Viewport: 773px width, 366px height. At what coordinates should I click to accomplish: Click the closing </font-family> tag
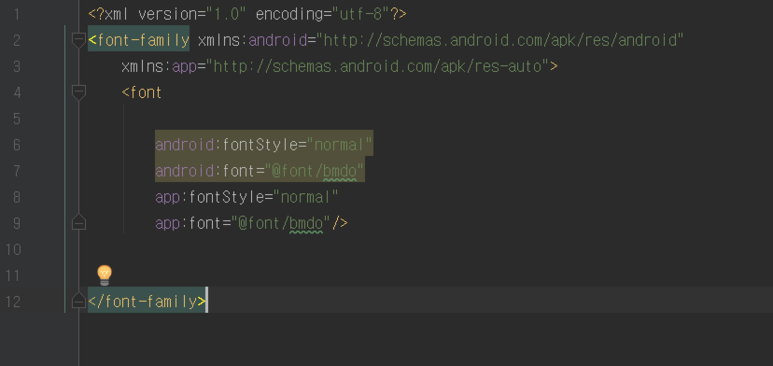(146, 301)
